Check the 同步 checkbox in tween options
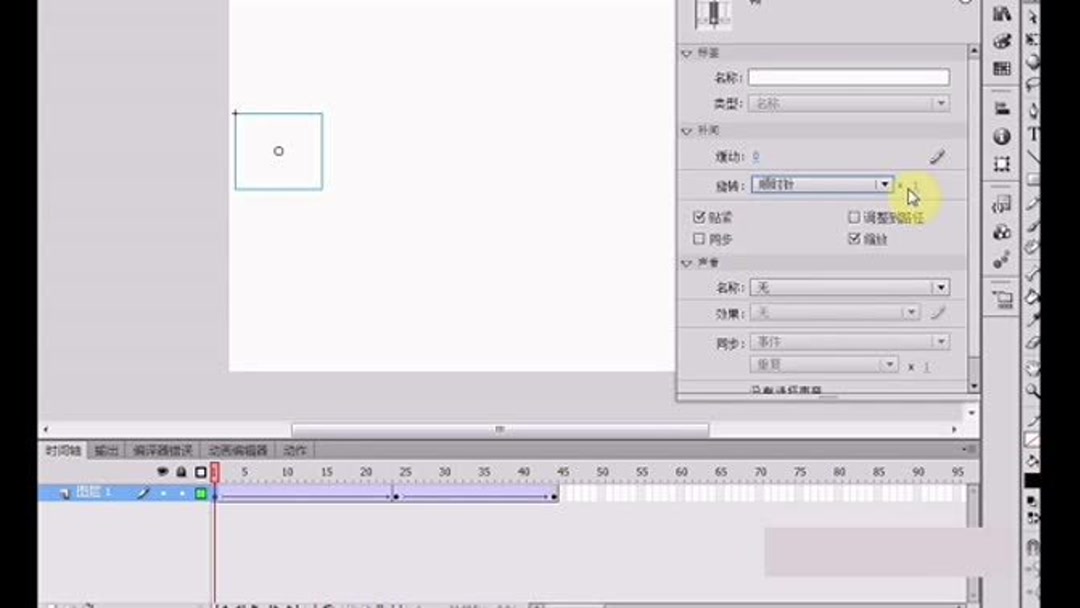This screenshot has height=608, width=1080. [700, 236]
